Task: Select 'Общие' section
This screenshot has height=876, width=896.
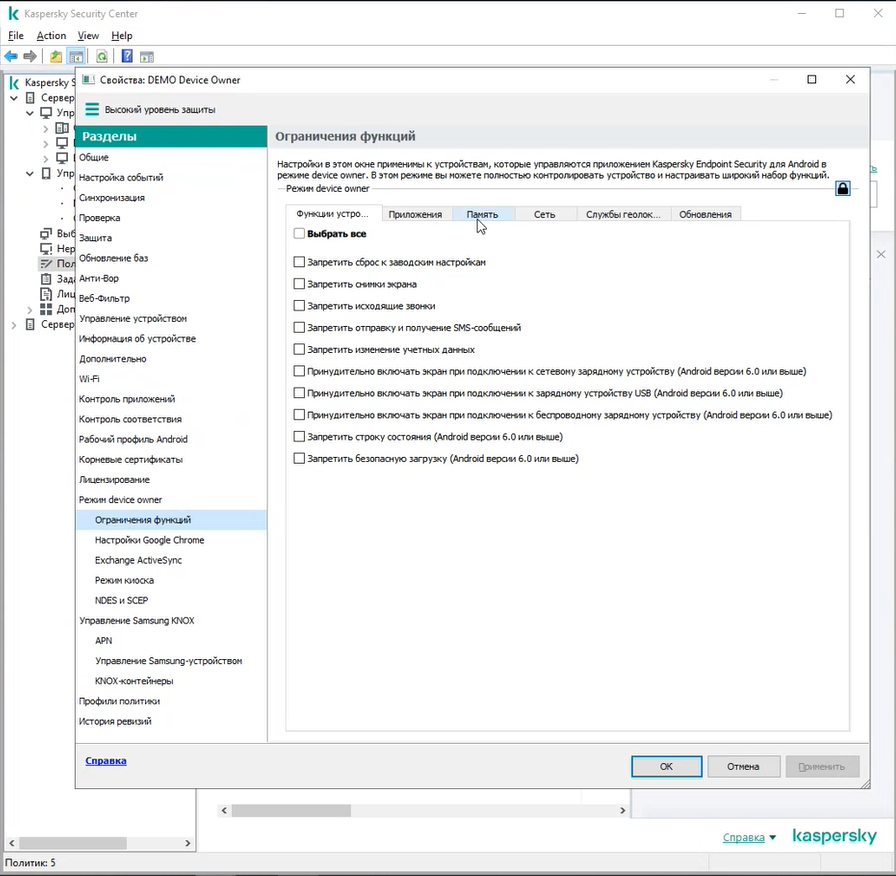Action: [x=171, y=157]
